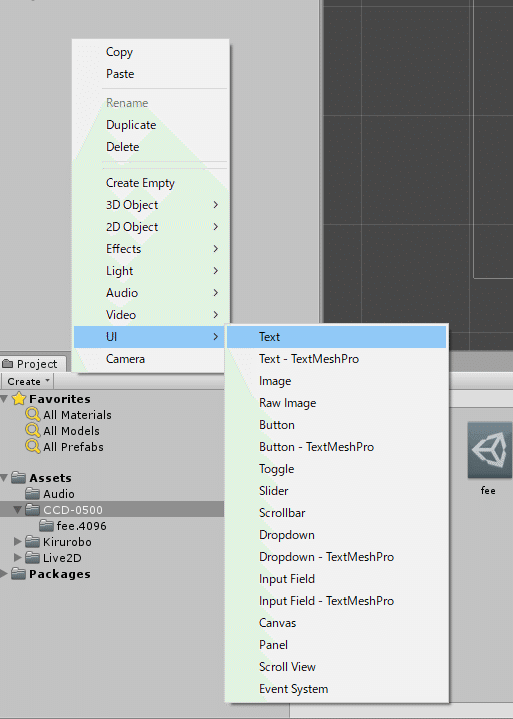Select Canvas in the UI submenu
Image resolution: width=513 pixels, height=719 pixels.
(x=336, y=623)
